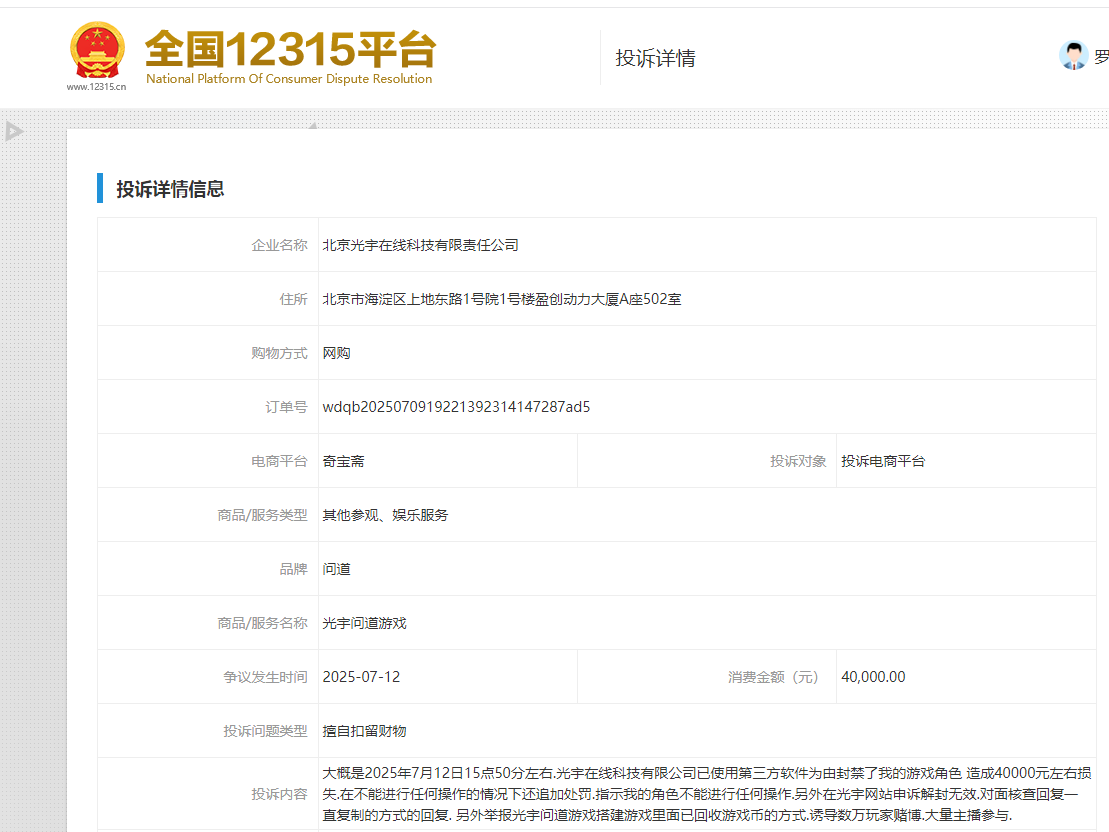Click the brand value 问道

337,569
